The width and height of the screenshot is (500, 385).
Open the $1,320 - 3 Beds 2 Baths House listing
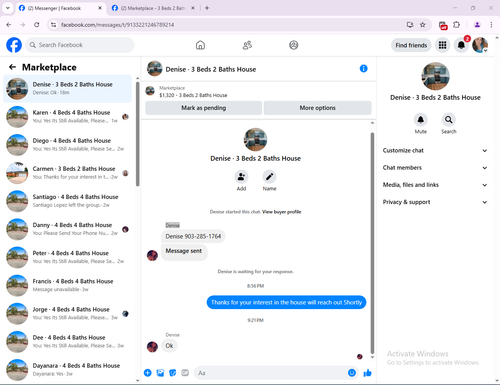click(x=193, y=95)
